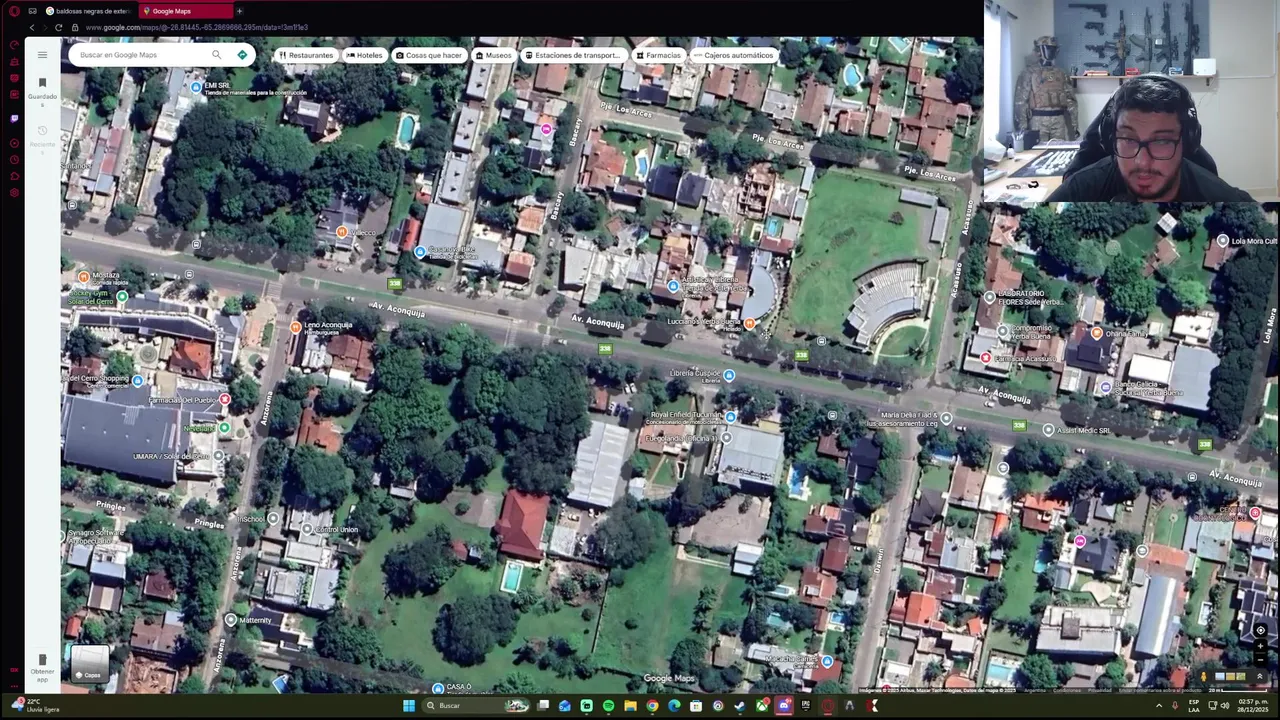This screenshot has width=1280, height=720.
Task: Click the search magnifier in the Maps box
Action: click(x=216, y=55)
